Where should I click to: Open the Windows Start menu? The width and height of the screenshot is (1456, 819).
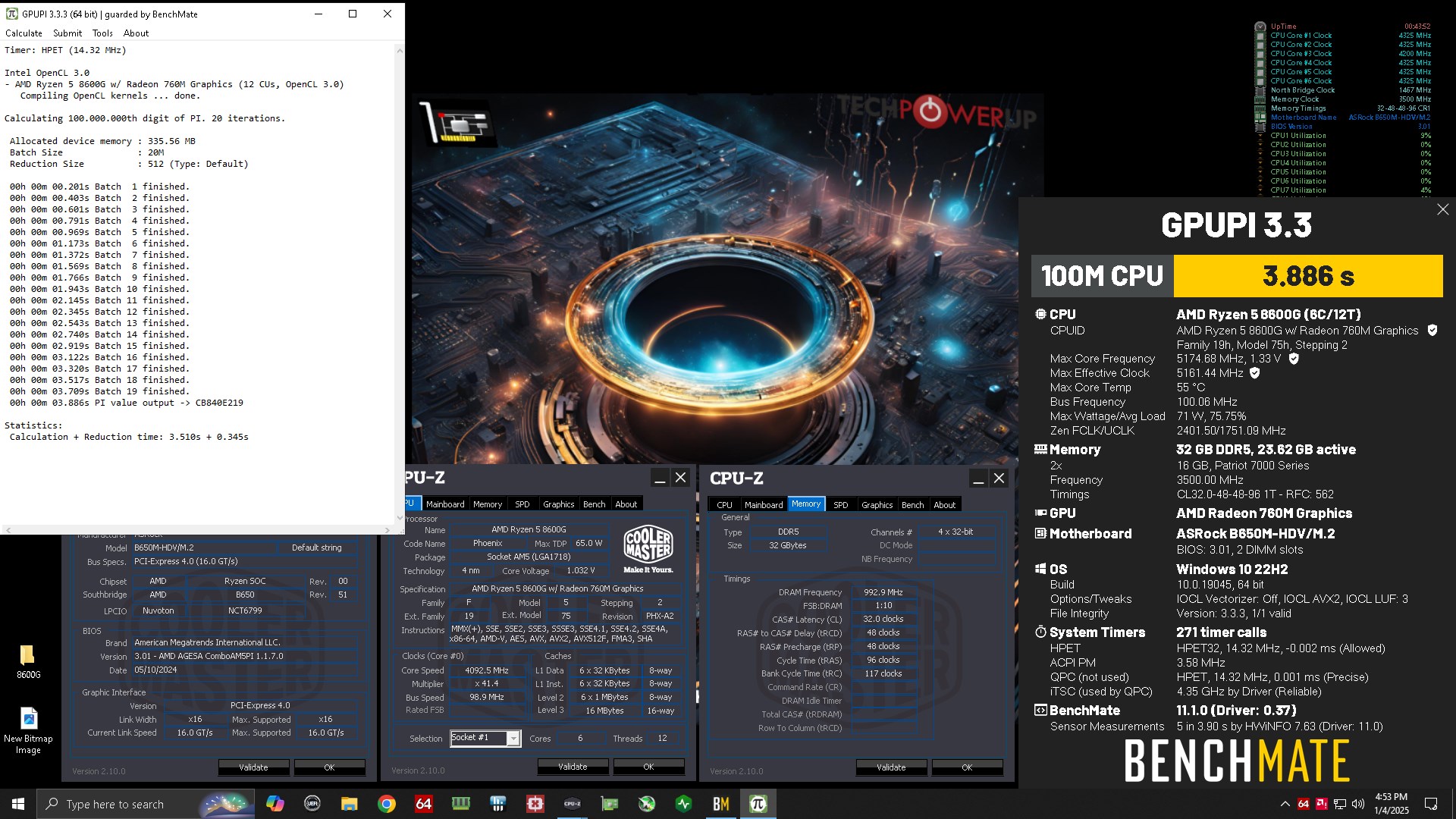(18, 804)
